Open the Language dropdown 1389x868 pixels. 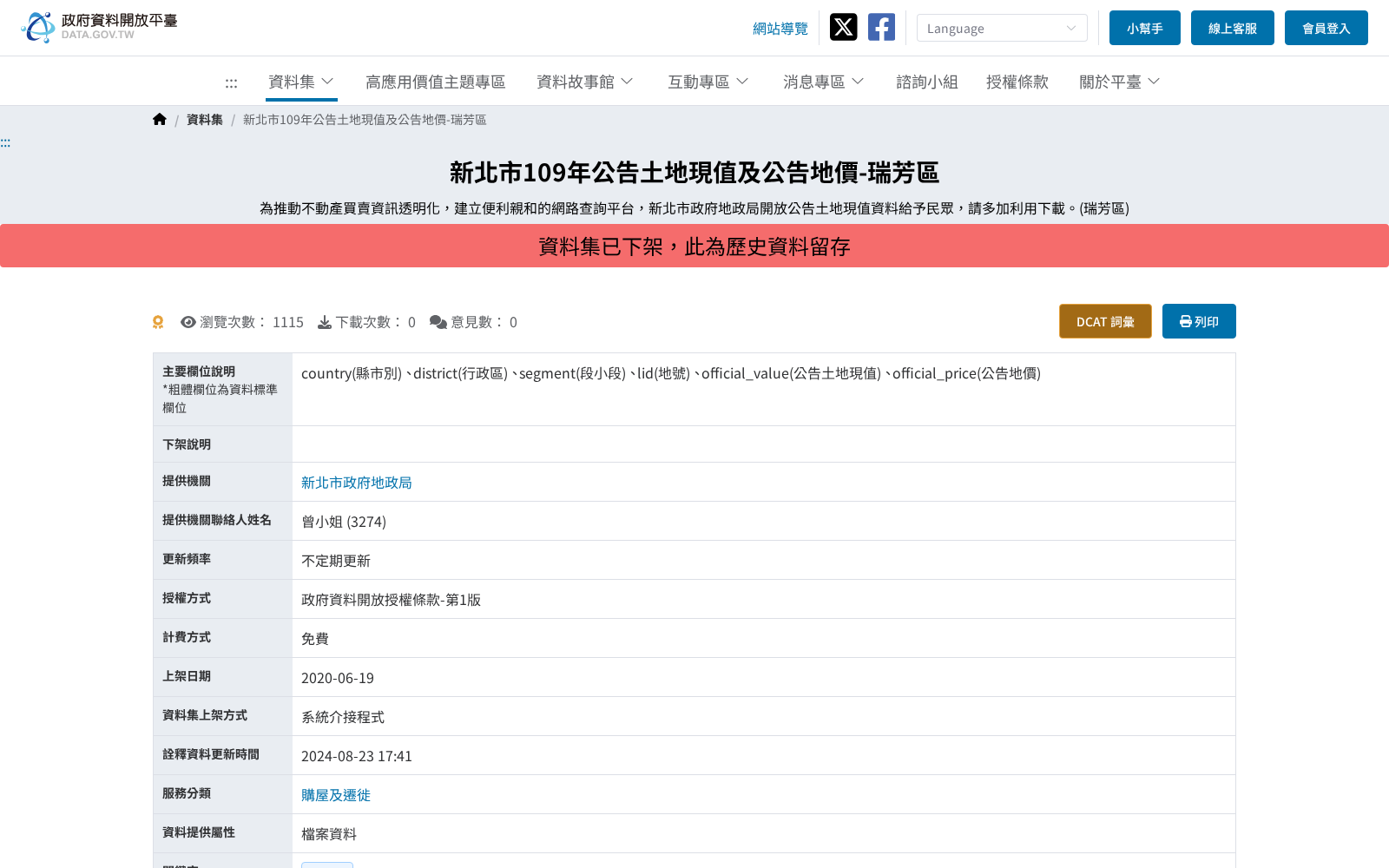pos(1002,28)
